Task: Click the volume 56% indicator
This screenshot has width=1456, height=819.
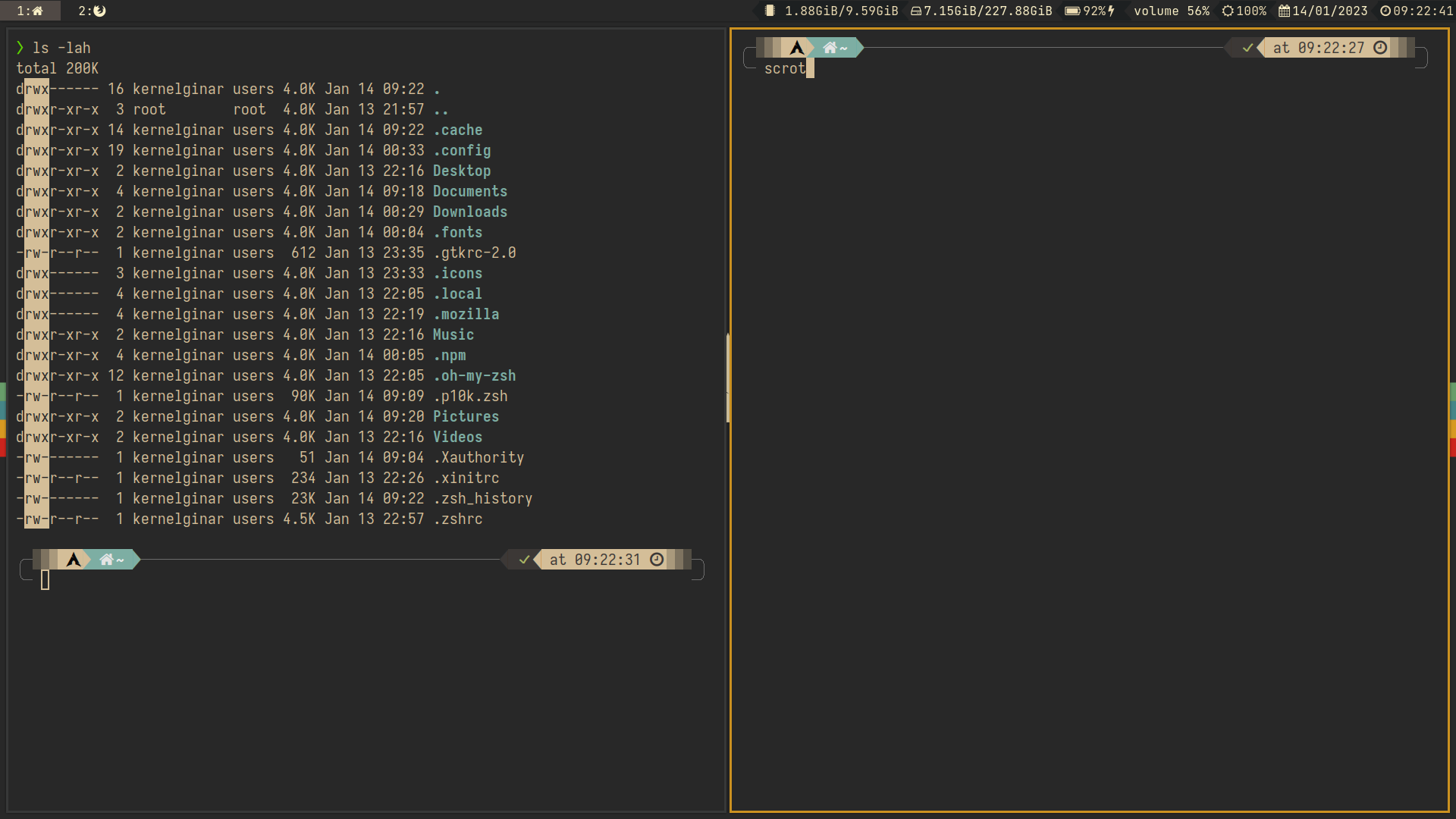Action: click(1171, 11)
